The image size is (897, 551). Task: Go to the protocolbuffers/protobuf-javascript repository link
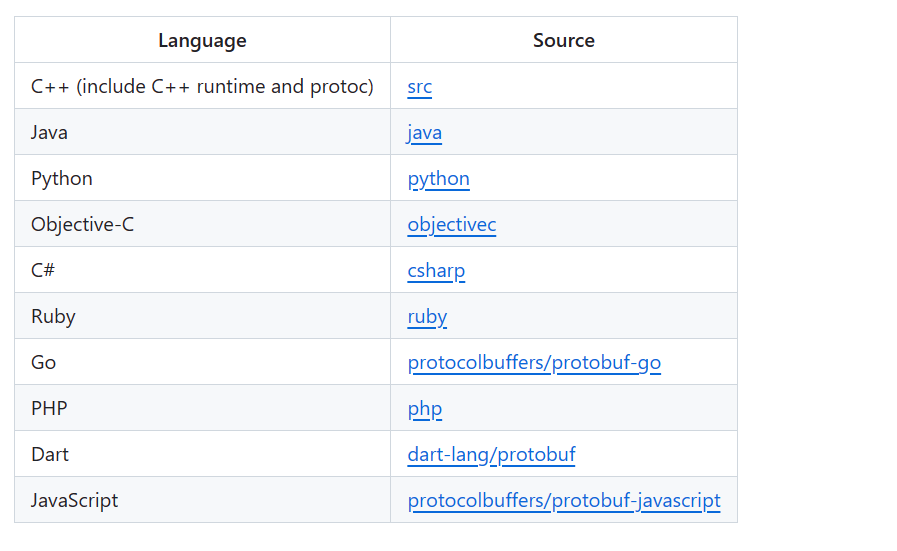pos(563,501)
